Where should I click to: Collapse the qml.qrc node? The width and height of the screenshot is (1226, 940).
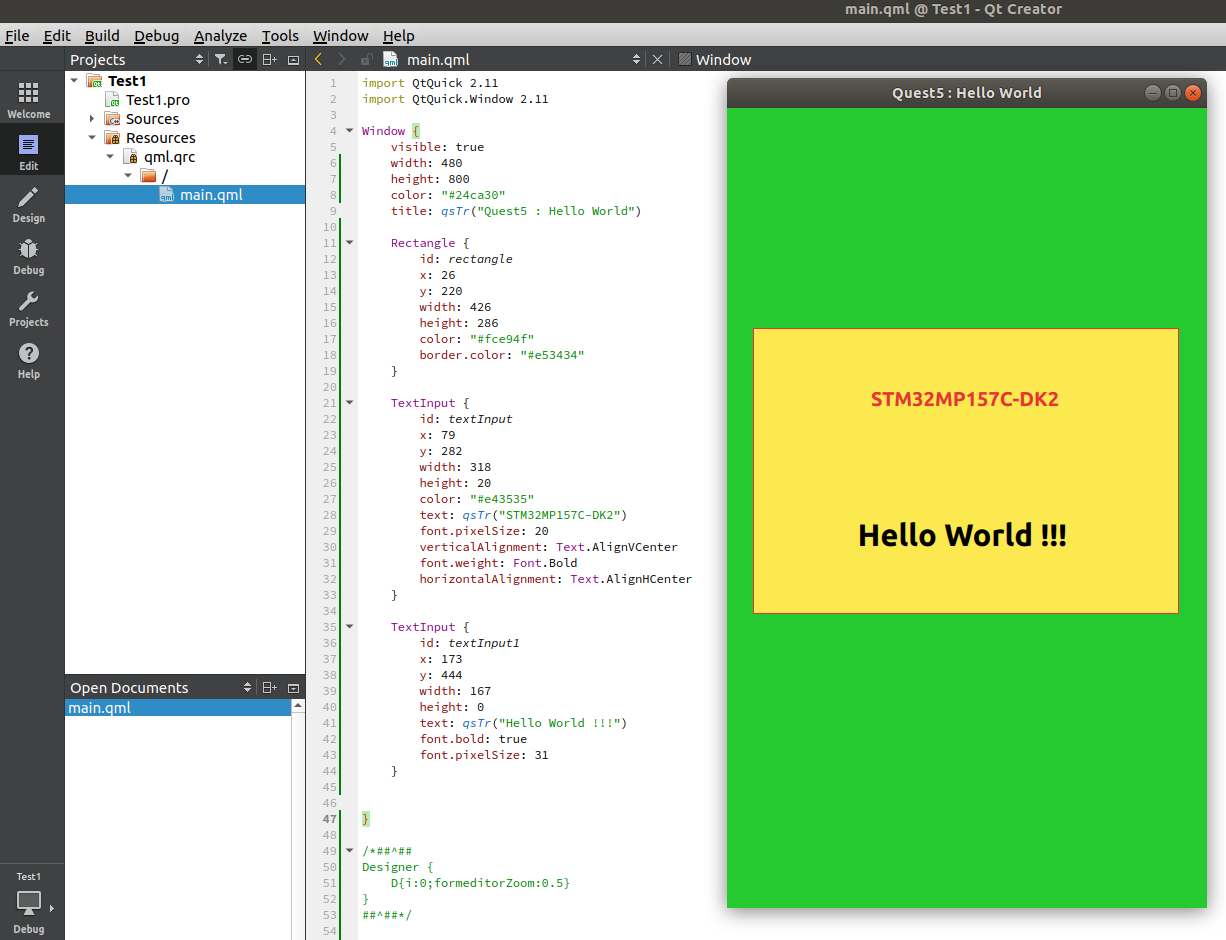tap(110, 157)
